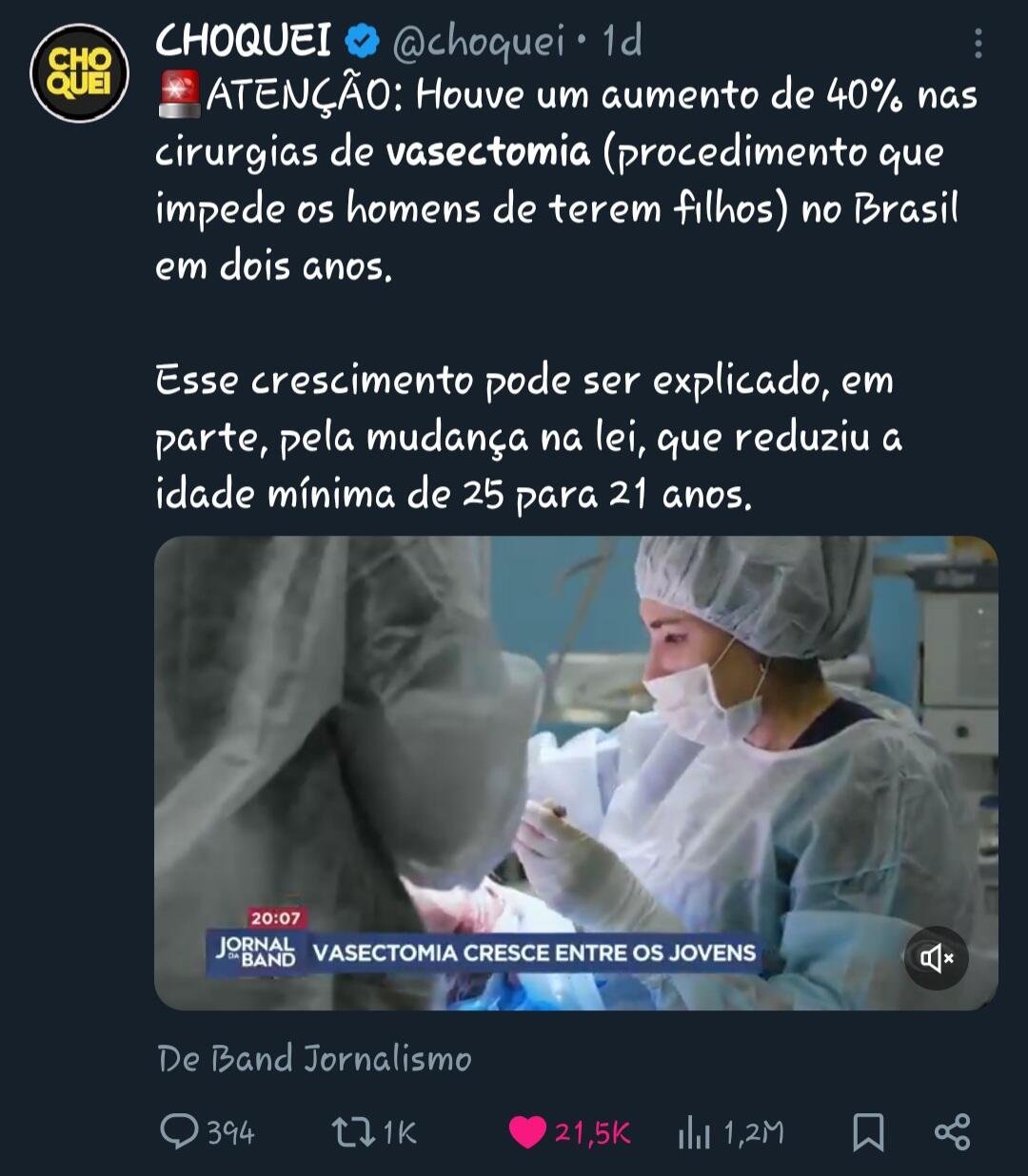Viewport: 1028px width, 1176px height.
Task: Bookmark this post
Action: pyautogui.click(x=867, y=1132)
